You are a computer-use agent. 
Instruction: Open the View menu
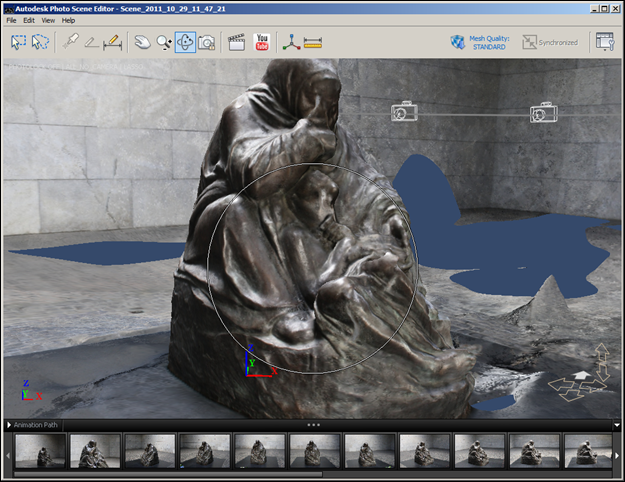[48, 20]
